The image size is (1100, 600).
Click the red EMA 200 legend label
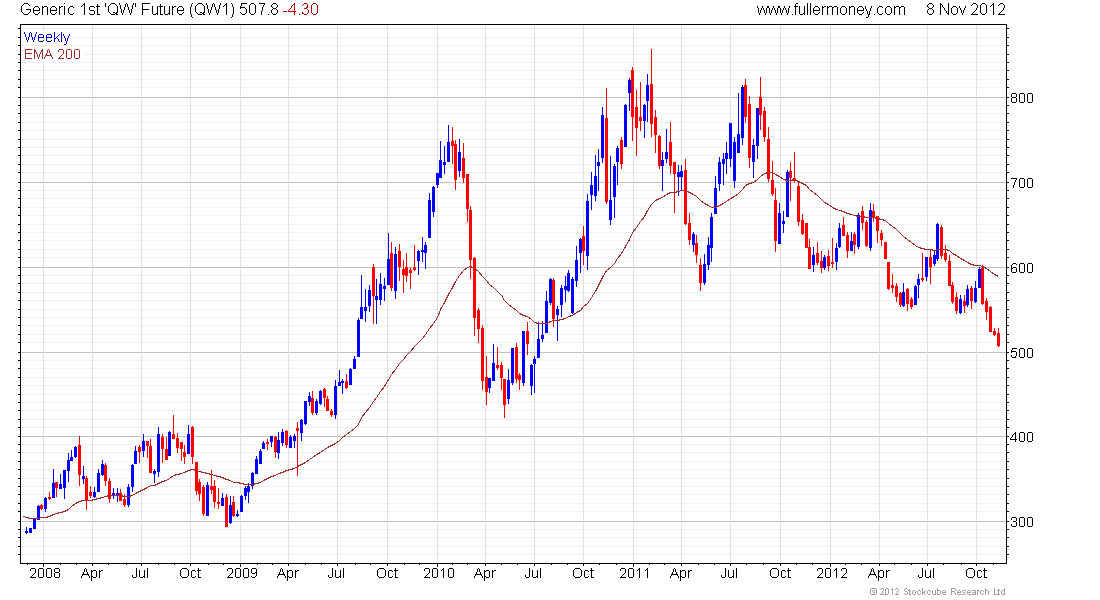pyautogui.click(x=52, y=54)
